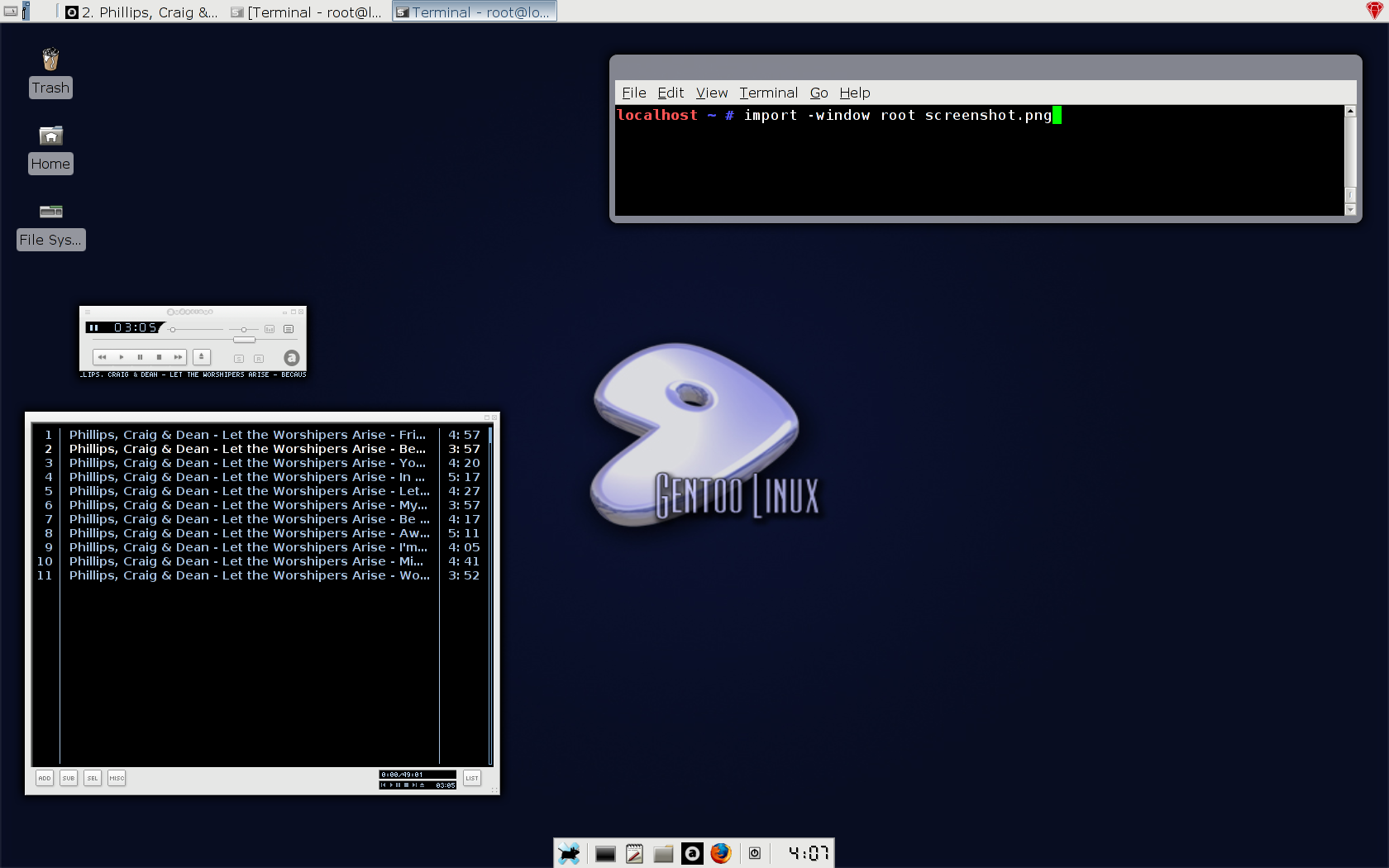The width and height of the screenshot is (1389, 868).
Task: Switch to Phillips, Craig taskbar window button
Action: pyautogui.click(x=141, y=12)
